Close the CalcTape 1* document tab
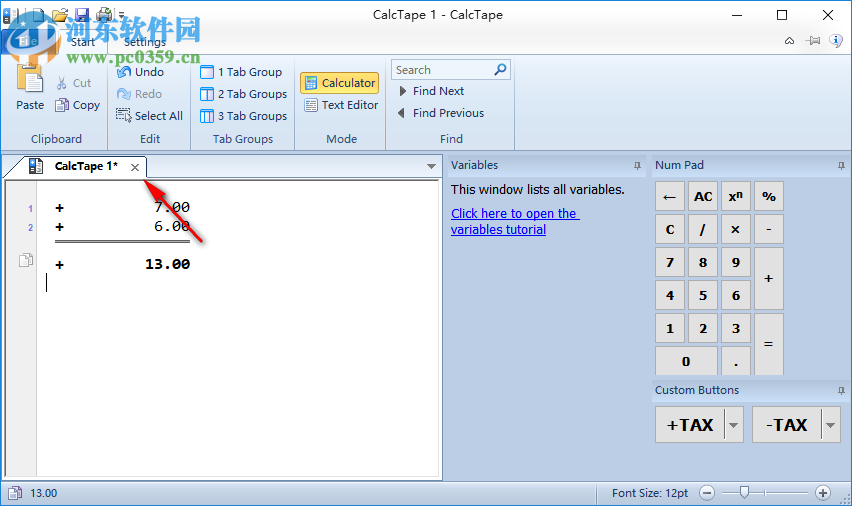This screenshot has height=506, width=852. pos(135,167)
